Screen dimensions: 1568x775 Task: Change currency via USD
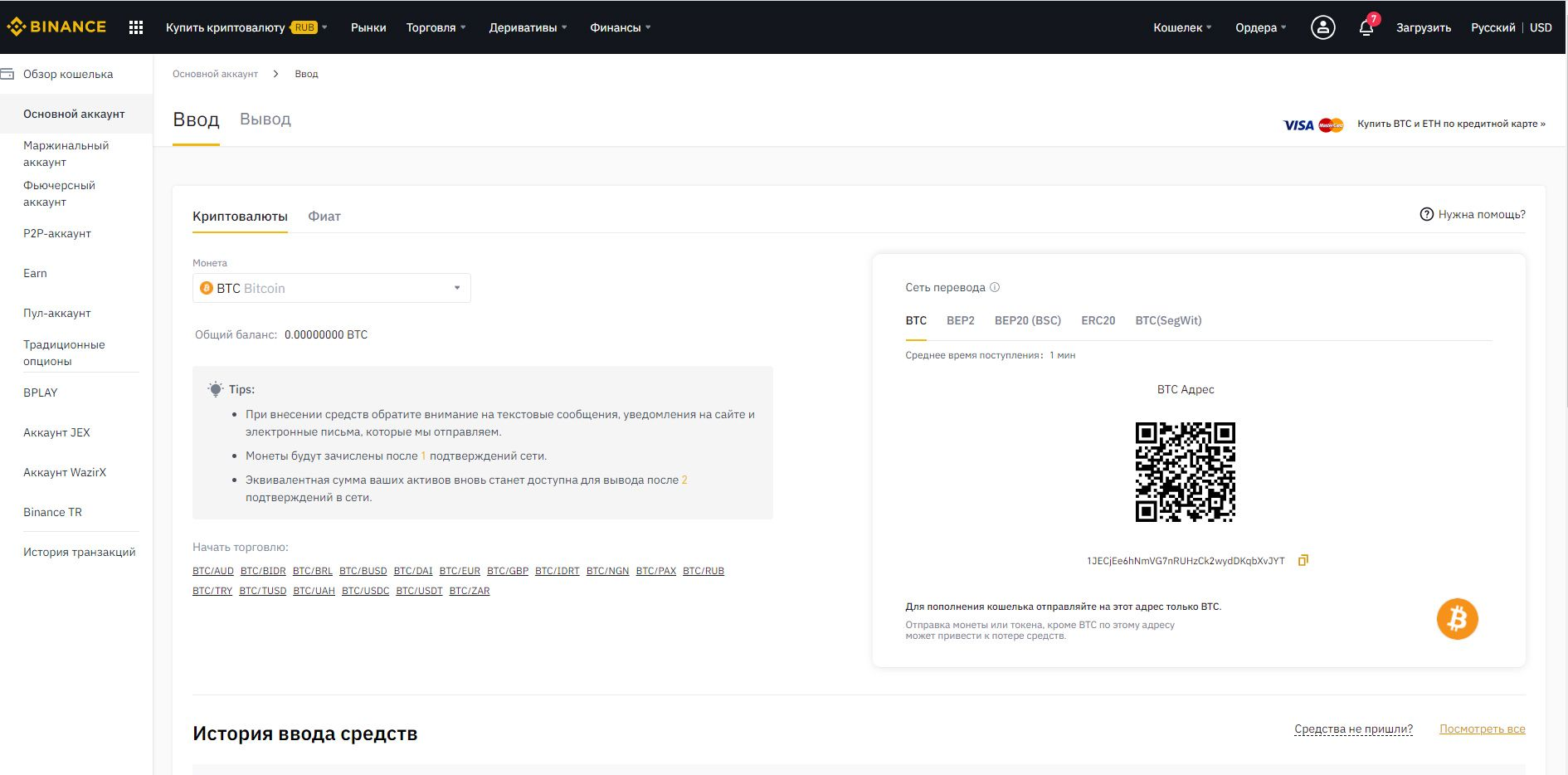coord(1541,27)
